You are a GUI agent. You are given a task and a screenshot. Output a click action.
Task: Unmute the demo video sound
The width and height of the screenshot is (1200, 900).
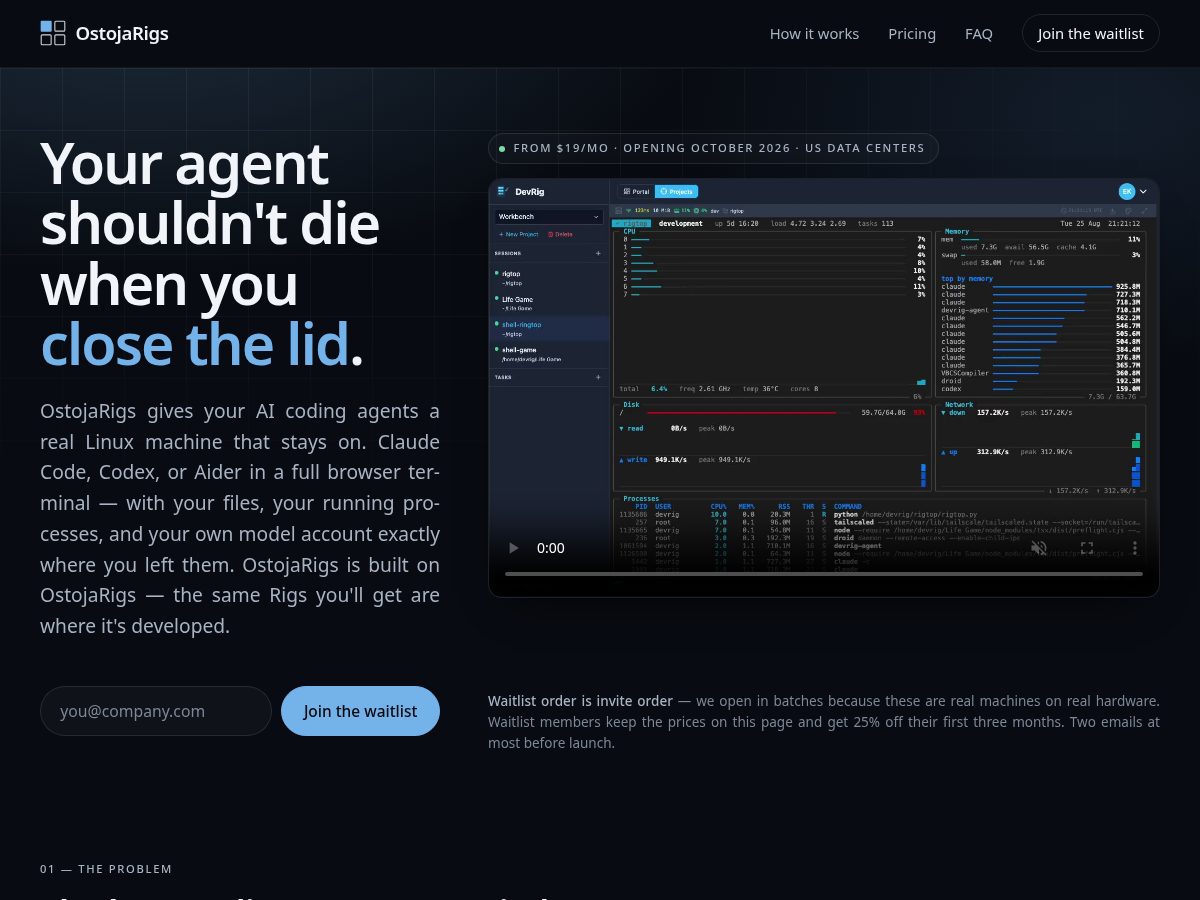[1039, 548]
